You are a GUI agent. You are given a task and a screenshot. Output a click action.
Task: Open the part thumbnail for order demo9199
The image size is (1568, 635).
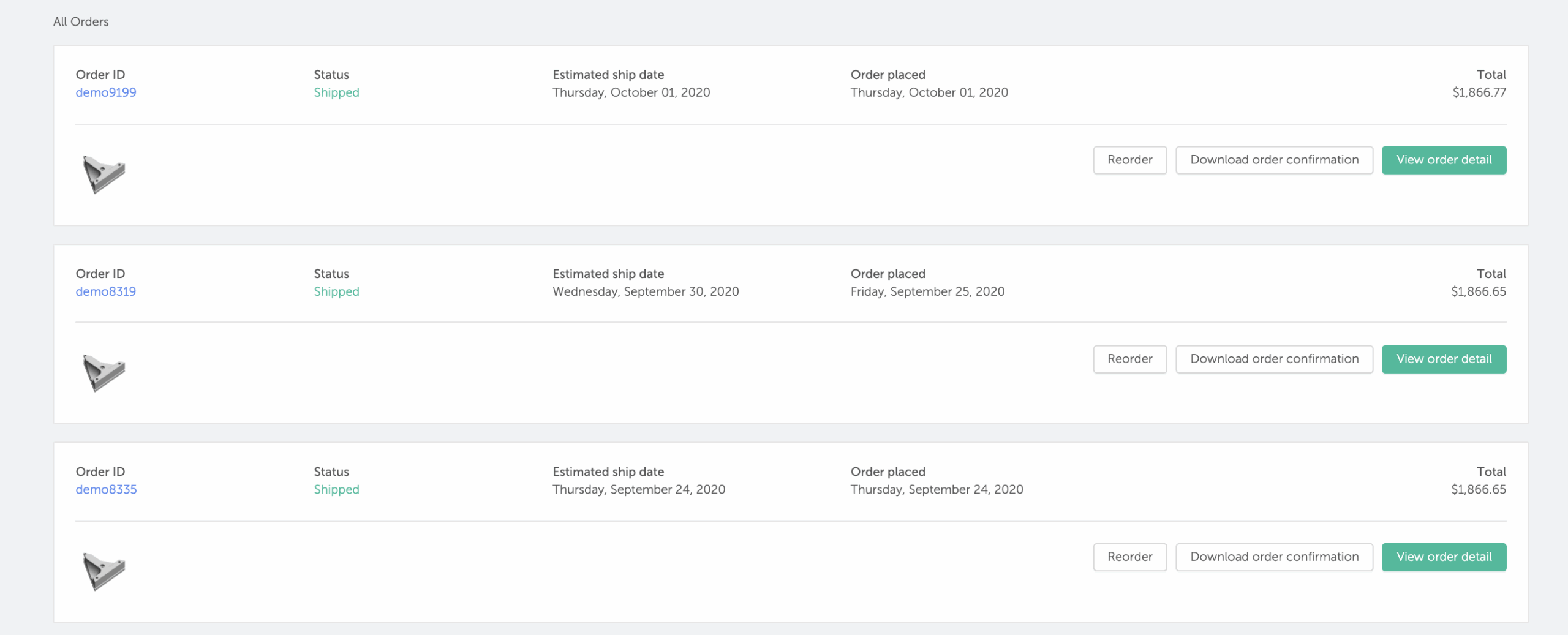[x=104, y=174]
